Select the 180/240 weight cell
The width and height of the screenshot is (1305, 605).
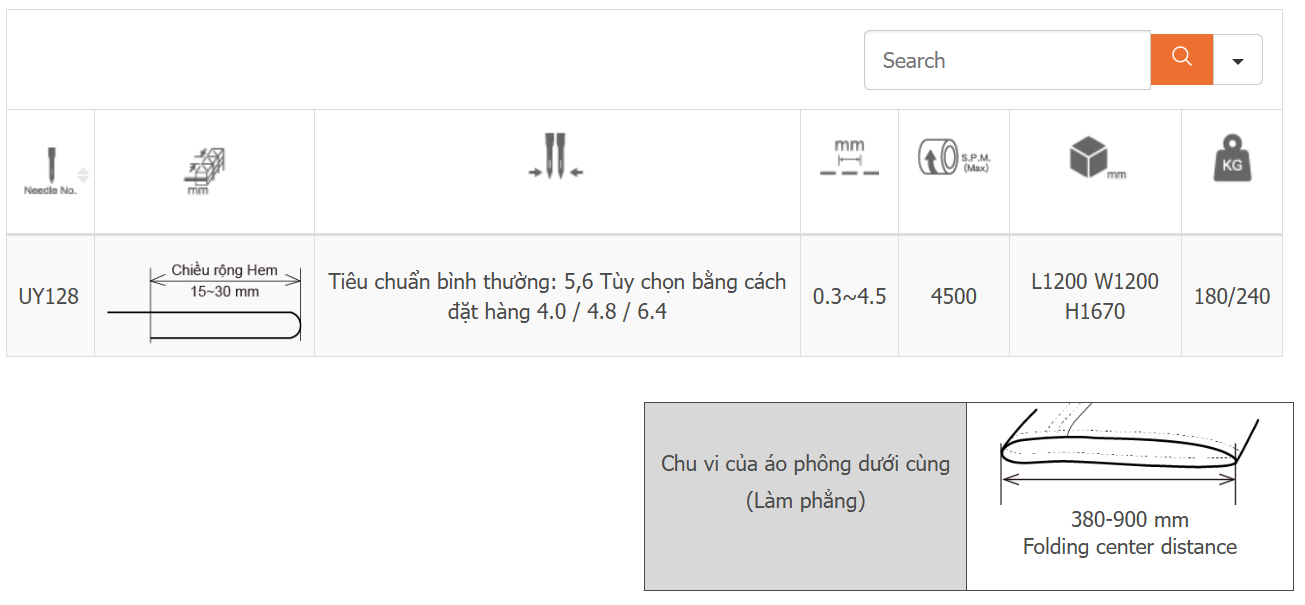pyautogui.click(x=1232, y=296)
